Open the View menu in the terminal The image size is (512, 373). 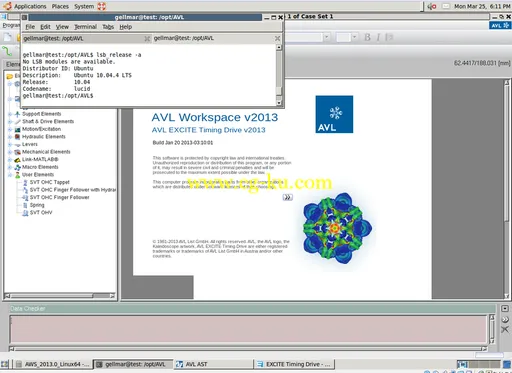(x=62, y=27)
